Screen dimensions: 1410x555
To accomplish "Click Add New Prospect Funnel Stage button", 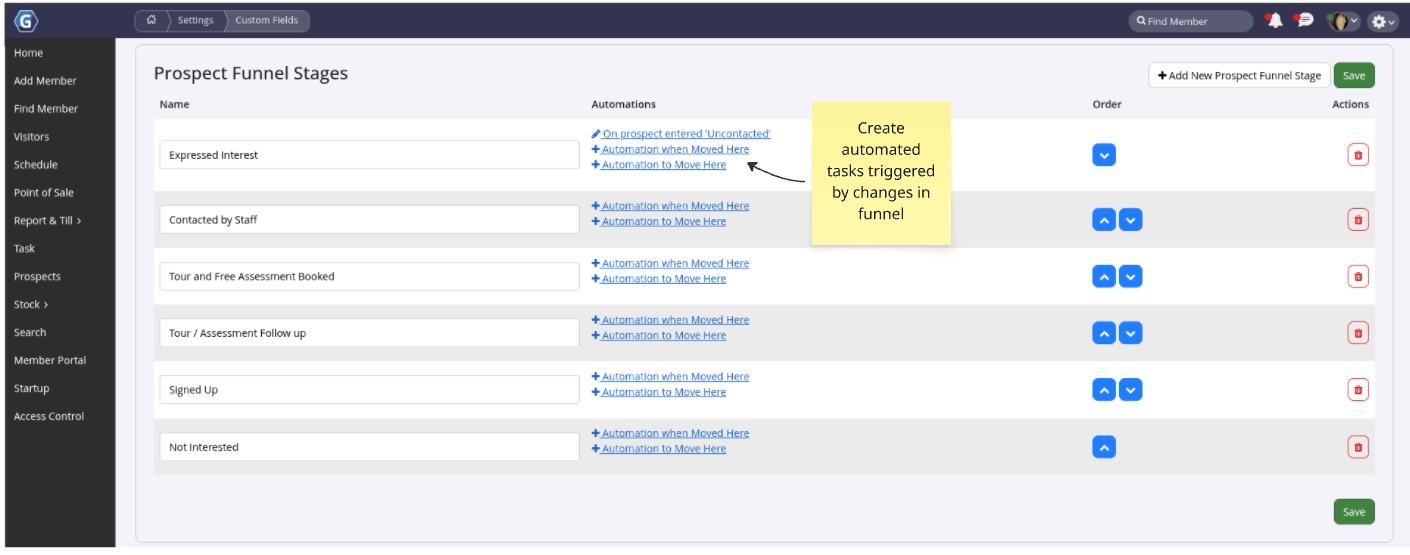I will tap(1239, 76).
